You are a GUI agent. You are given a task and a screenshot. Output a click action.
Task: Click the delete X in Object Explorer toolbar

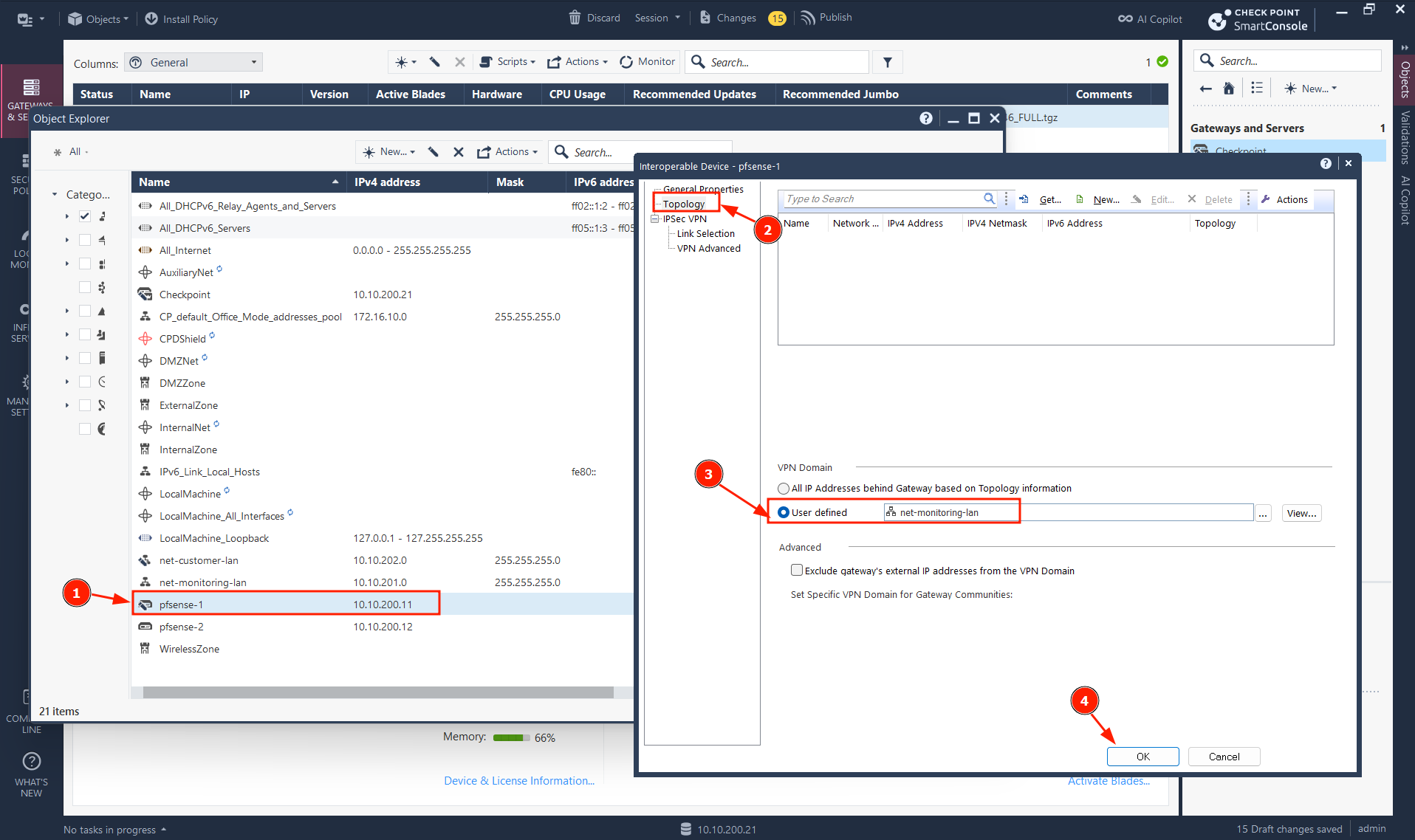(x=459, y=152)
